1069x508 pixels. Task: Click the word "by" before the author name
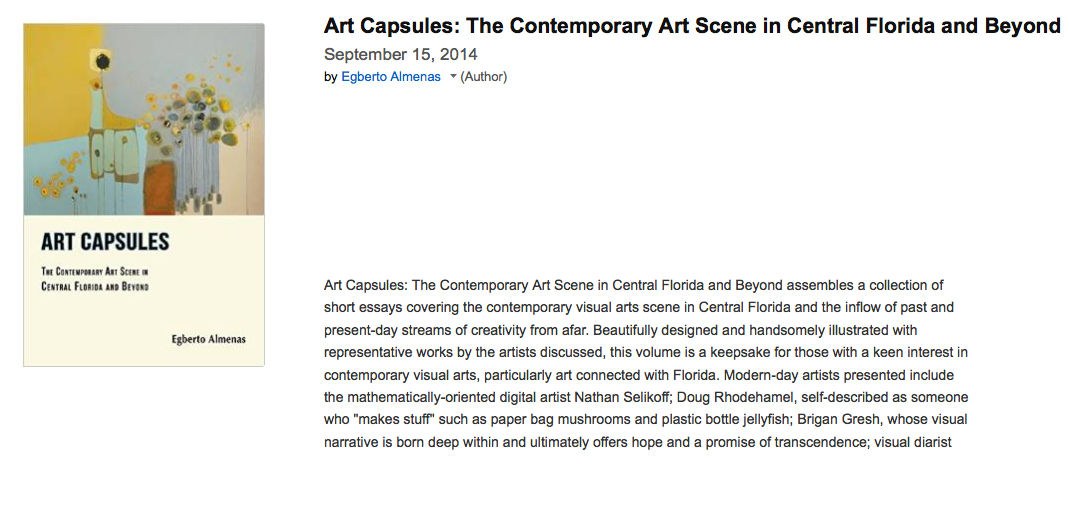tap(331, 77)
